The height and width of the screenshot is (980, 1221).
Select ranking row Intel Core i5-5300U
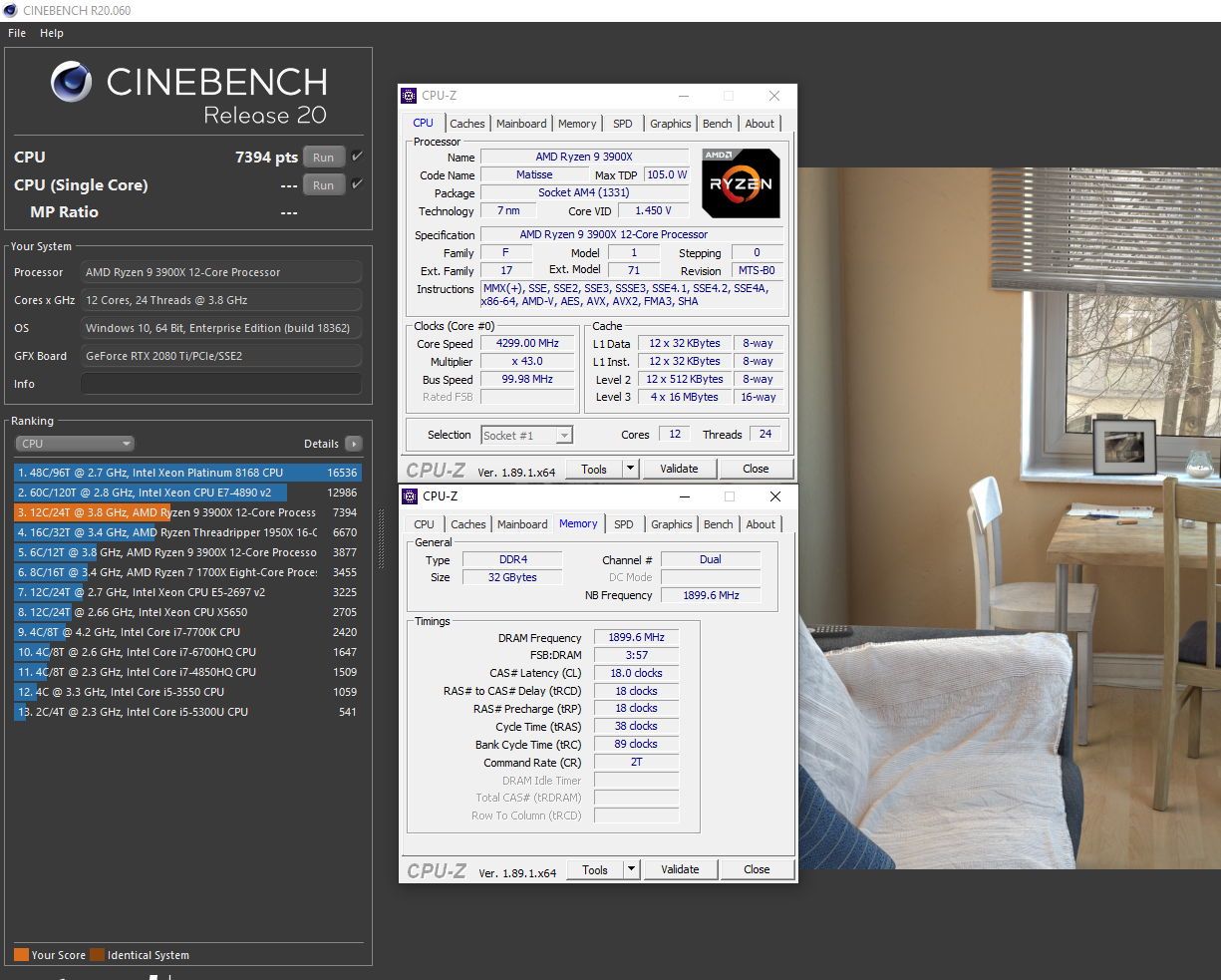tap(187, 712)
